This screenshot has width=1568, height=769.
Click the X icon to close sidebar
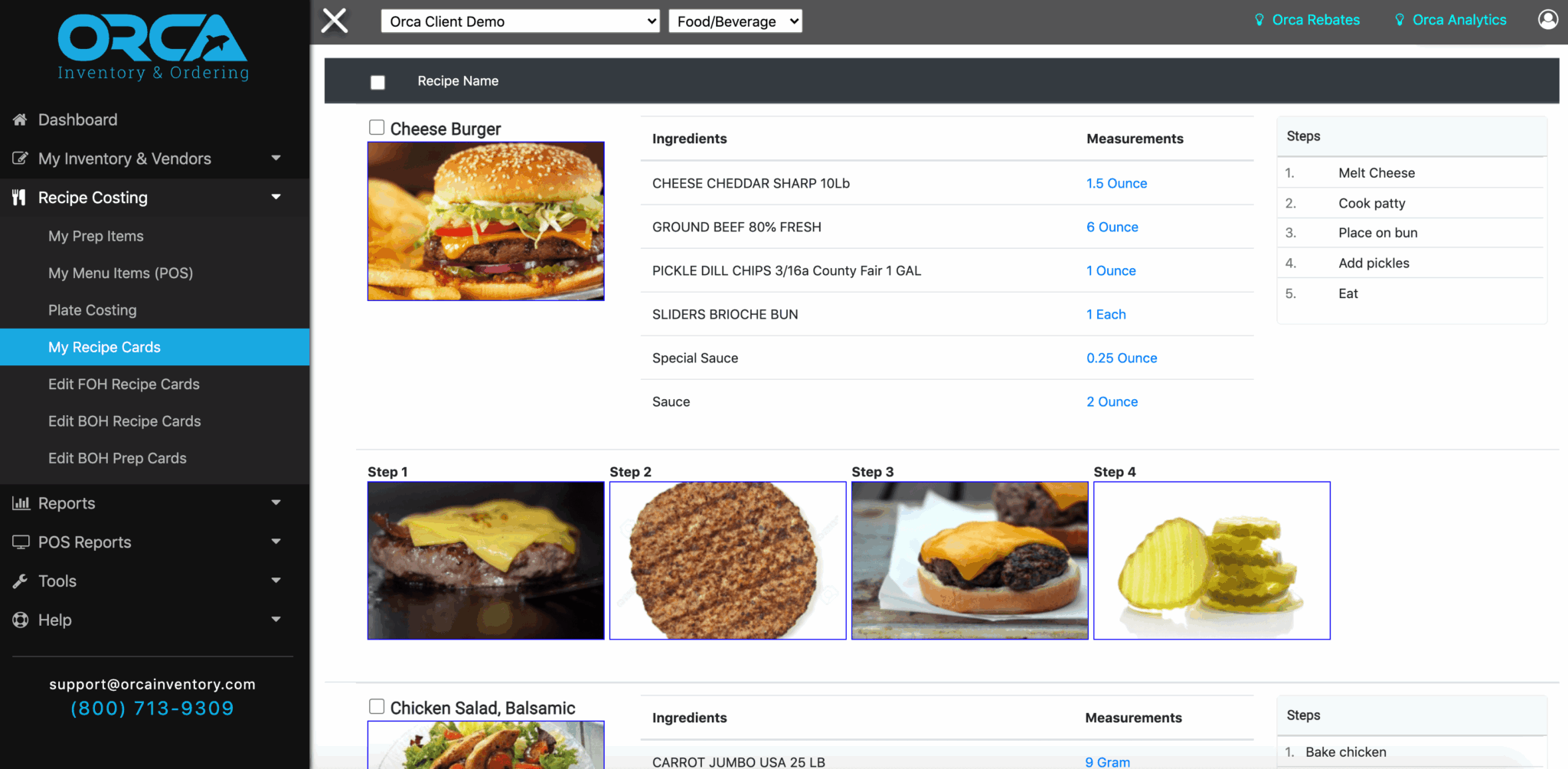(335, 21)
